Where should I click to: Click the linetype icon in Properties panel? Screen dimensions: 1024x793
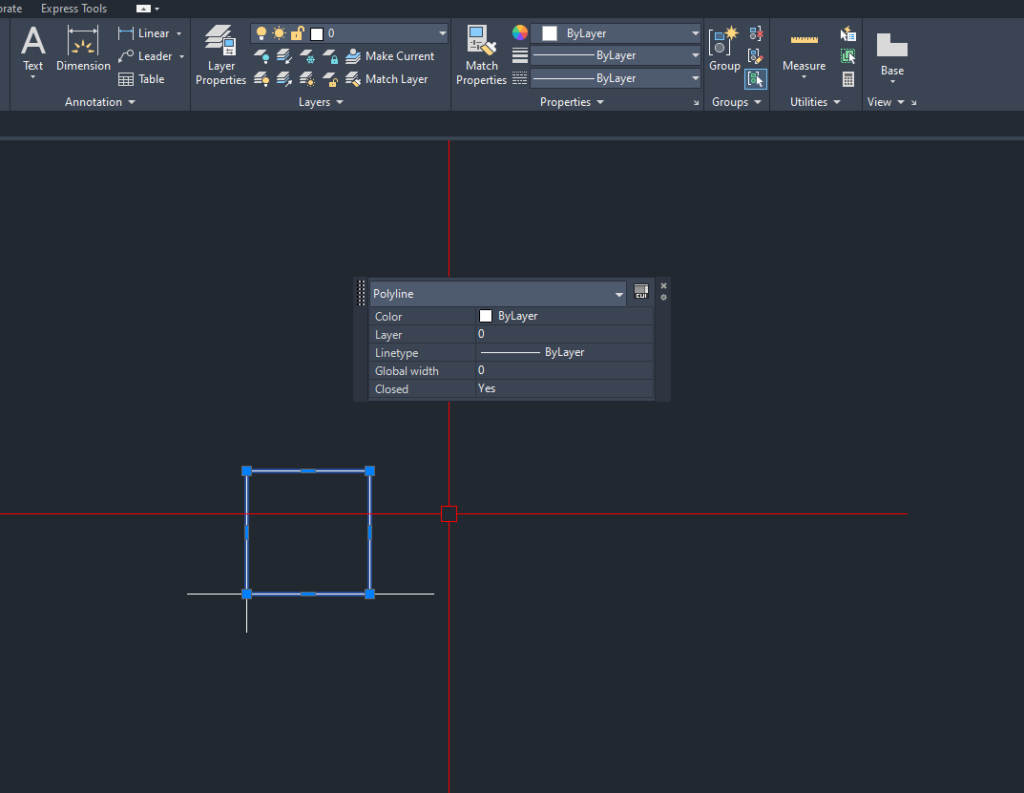coord(520,78)
